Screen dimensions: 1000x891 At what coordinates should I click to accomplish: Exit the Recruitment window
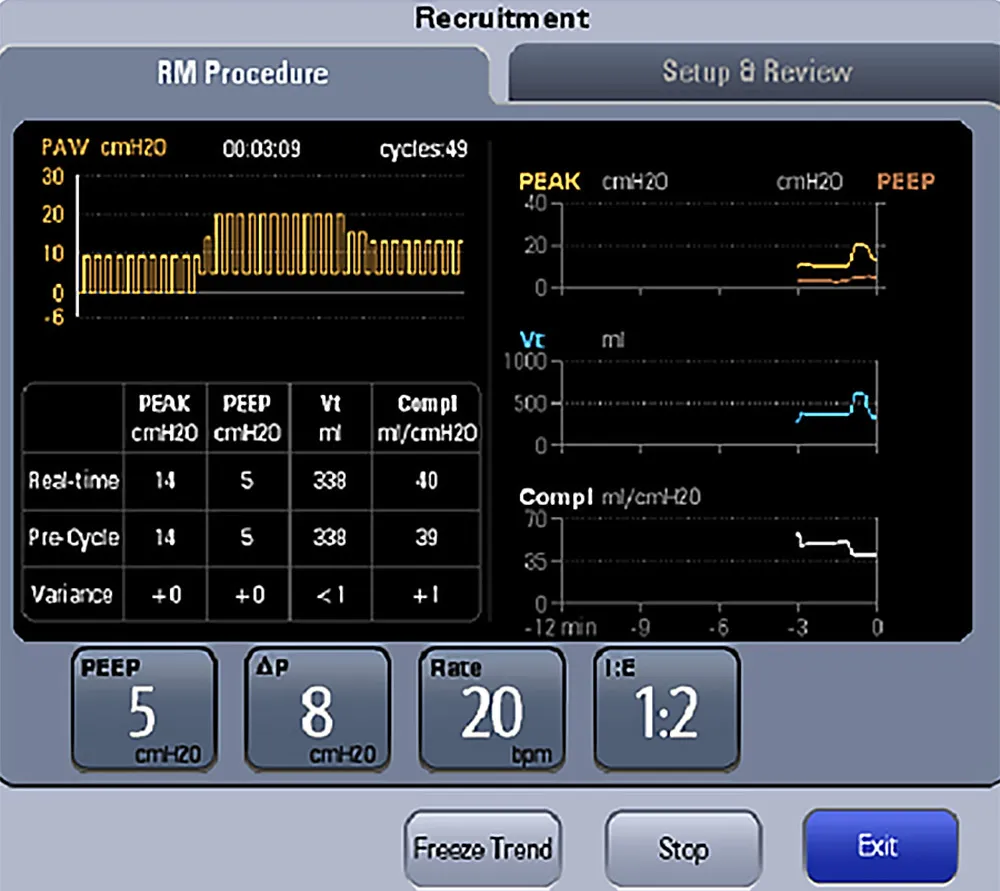point(879,848)
